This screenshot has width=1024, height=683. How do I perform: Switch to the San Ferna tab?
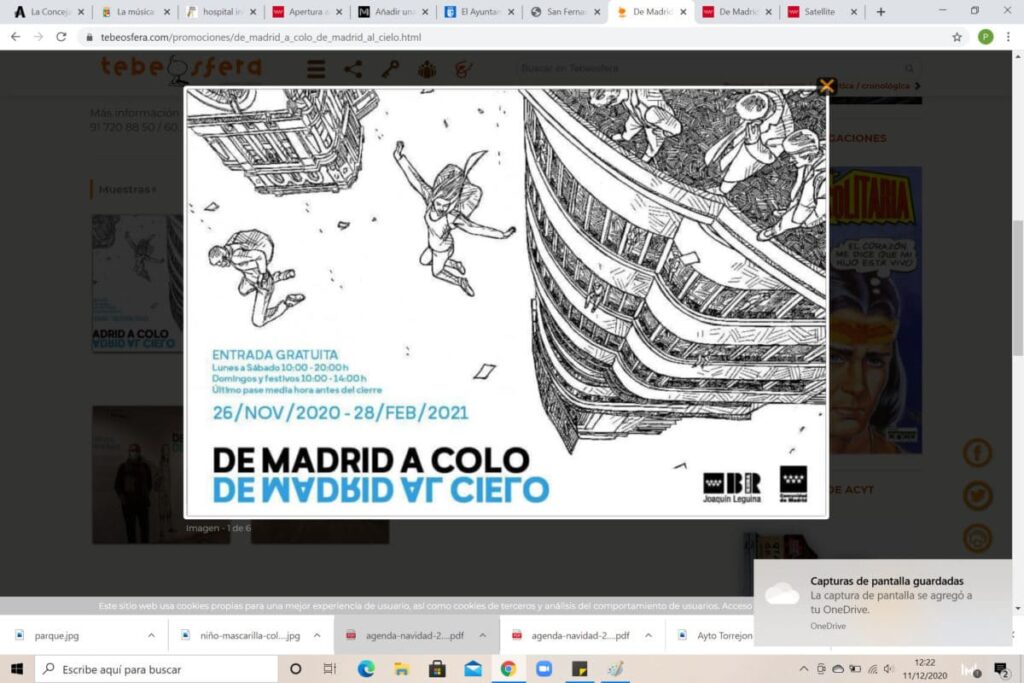[564, 12]
